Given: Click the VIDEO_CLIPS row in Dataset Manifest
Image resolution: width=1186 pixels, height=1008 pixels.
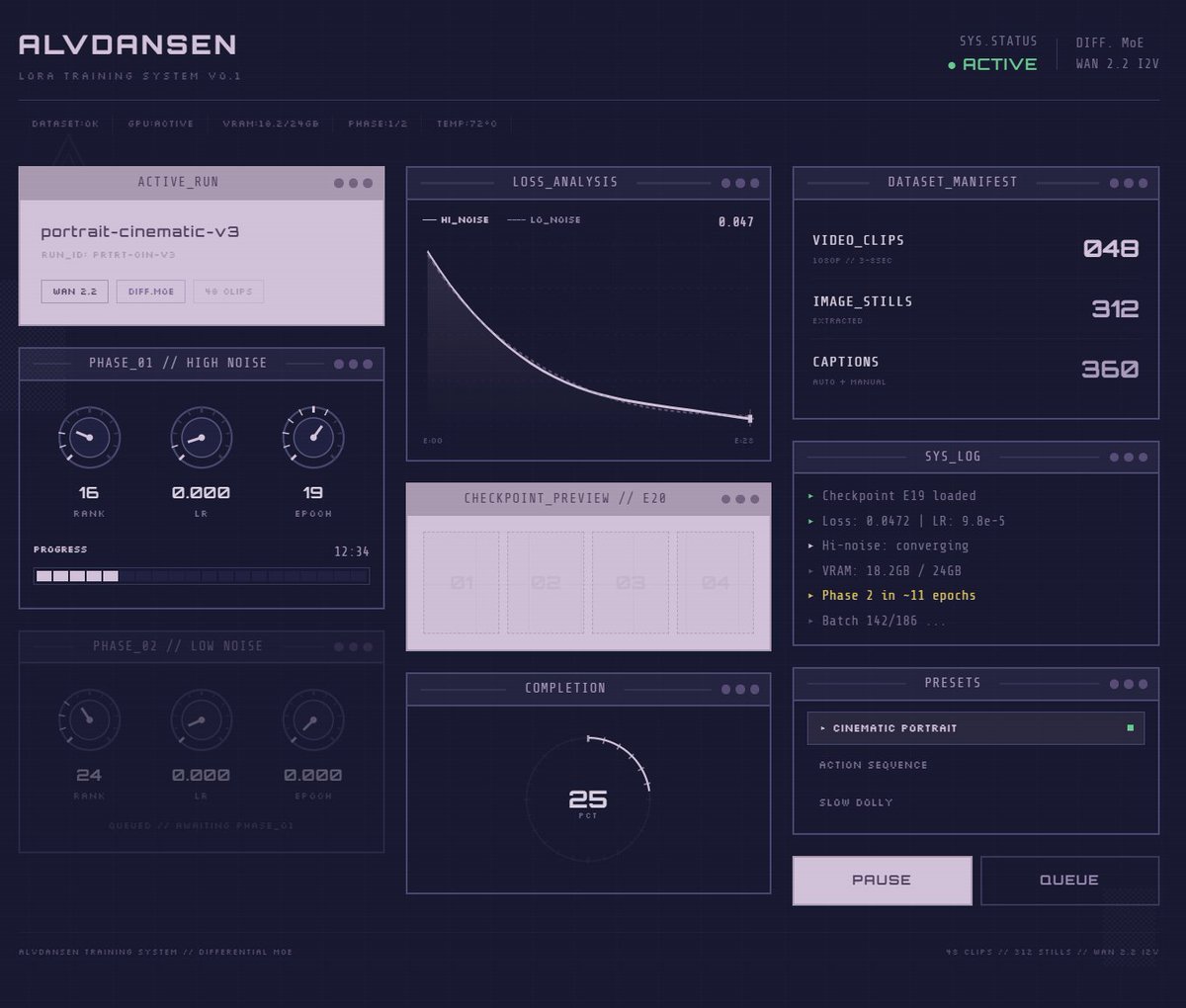Looking at the screenshot, I should [975, 249].
